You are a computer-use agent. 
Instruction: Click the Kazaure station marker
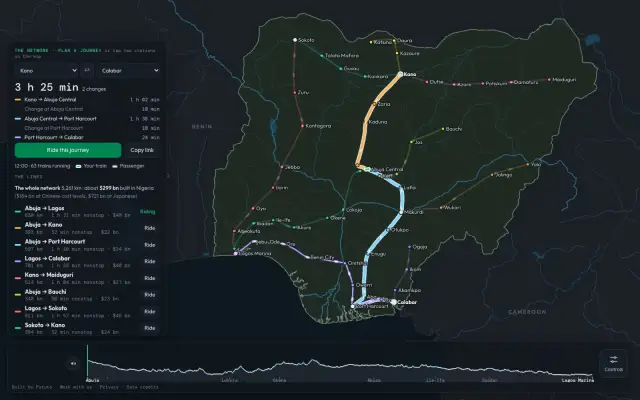click(x=397, y=53)
